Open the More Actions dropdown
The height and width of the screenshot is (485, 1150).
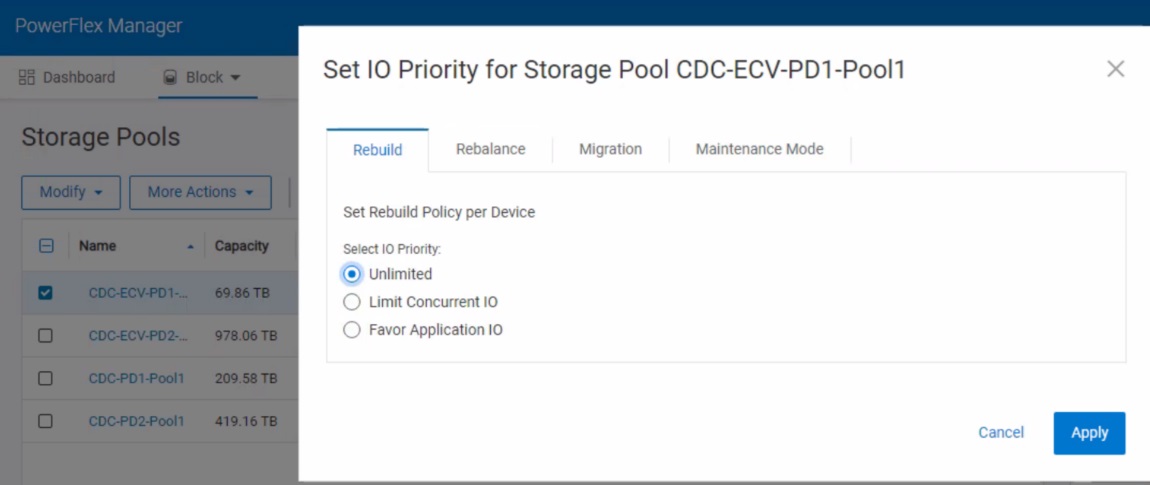point(200,192)
